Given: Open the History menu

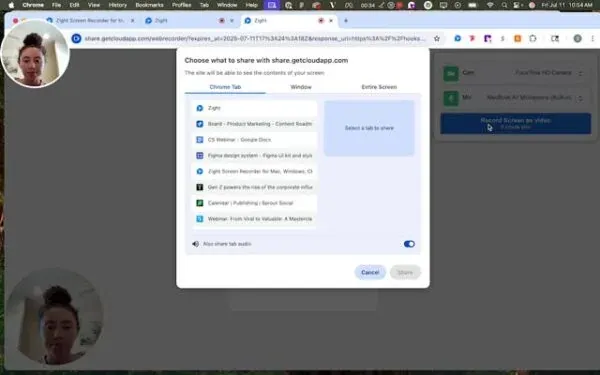Looking at the screenshot, I should coord(117,5).
